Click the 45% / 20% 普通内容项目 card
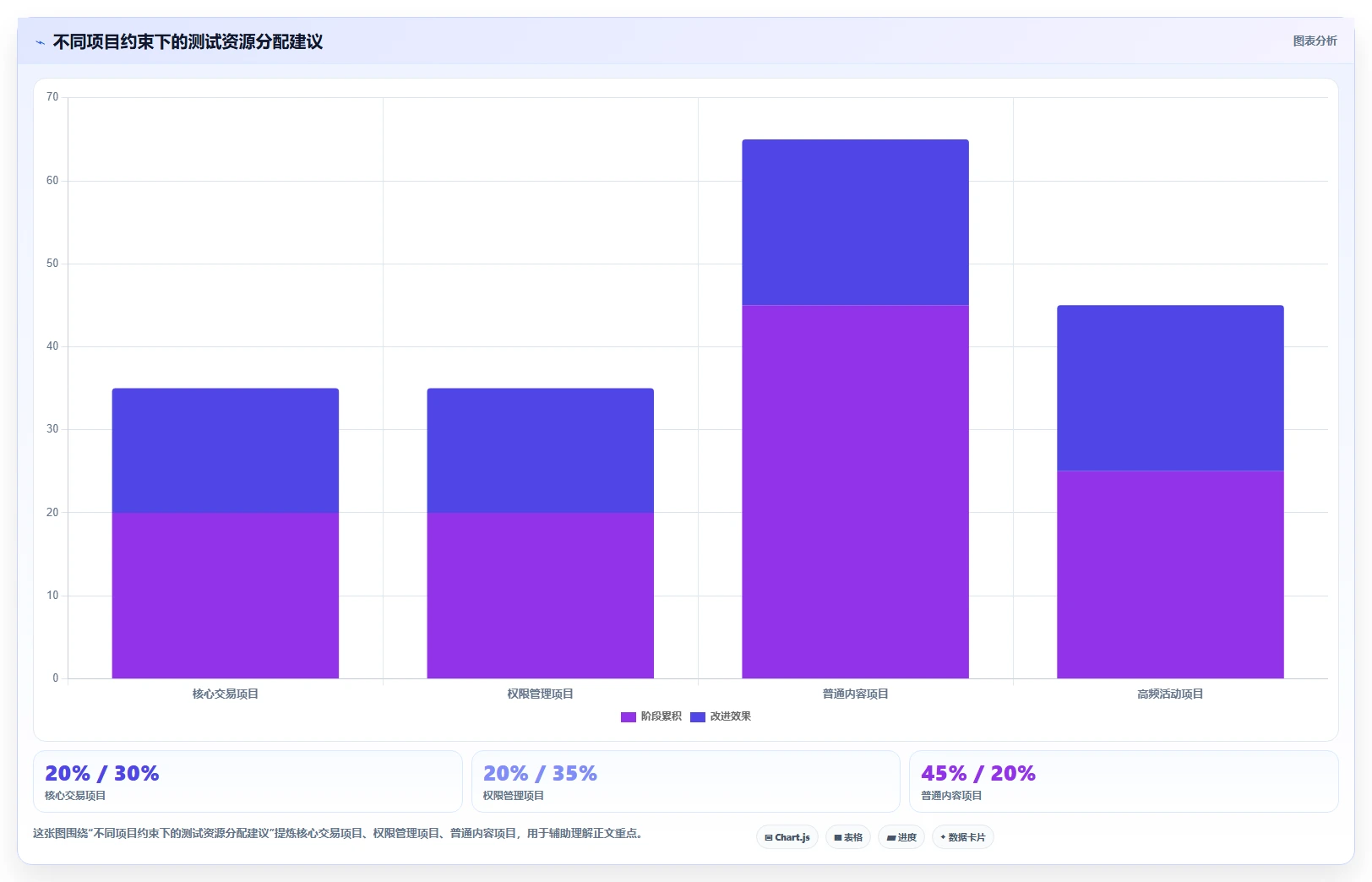The width and height of the screenshot is (1372, 882). coord(1124,781)
